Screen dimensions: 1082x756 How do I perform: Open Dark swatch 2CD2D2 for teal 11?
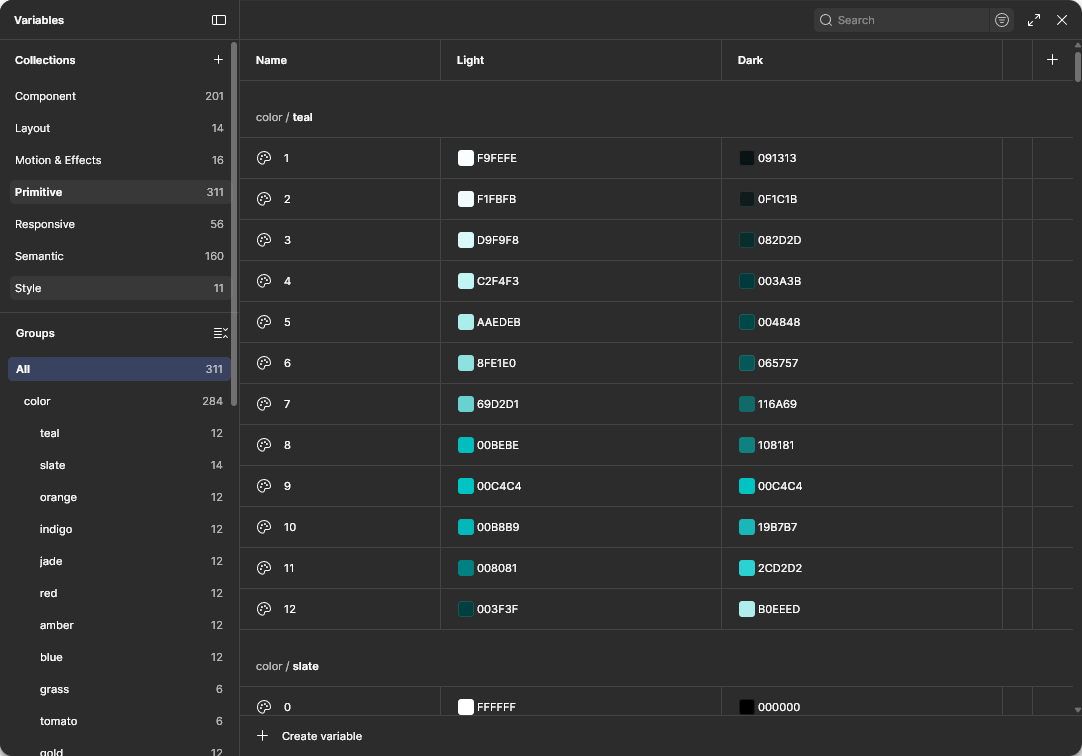[x=747, y=568]
